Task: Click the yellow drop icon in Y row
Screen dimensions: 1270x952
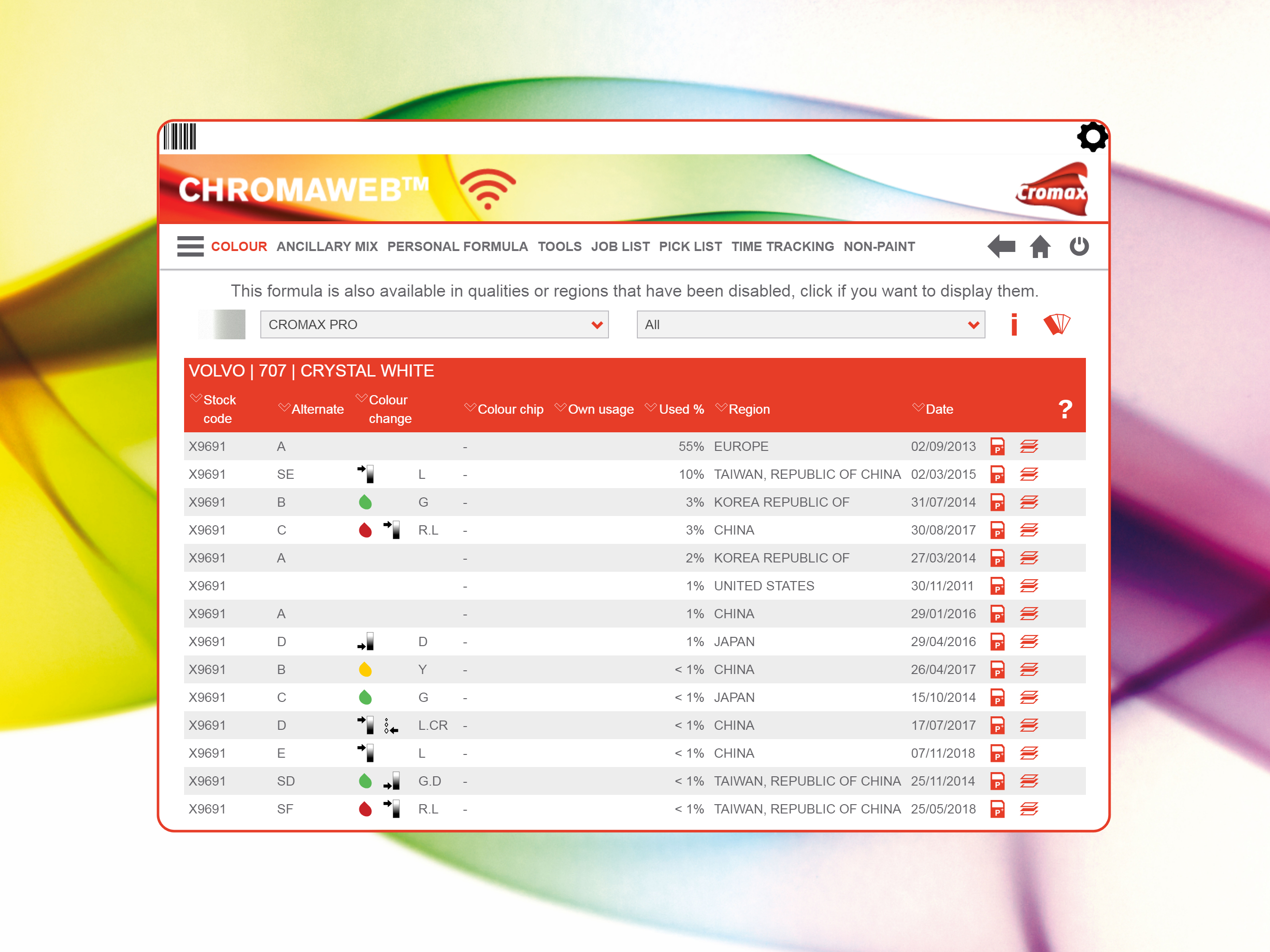Action: tap(365, 669)
